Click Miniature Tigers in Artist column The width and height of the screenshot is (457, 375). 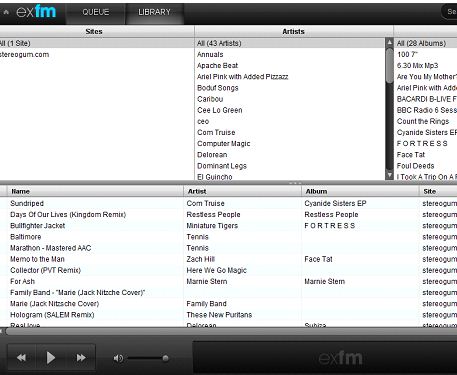[212, 226]
